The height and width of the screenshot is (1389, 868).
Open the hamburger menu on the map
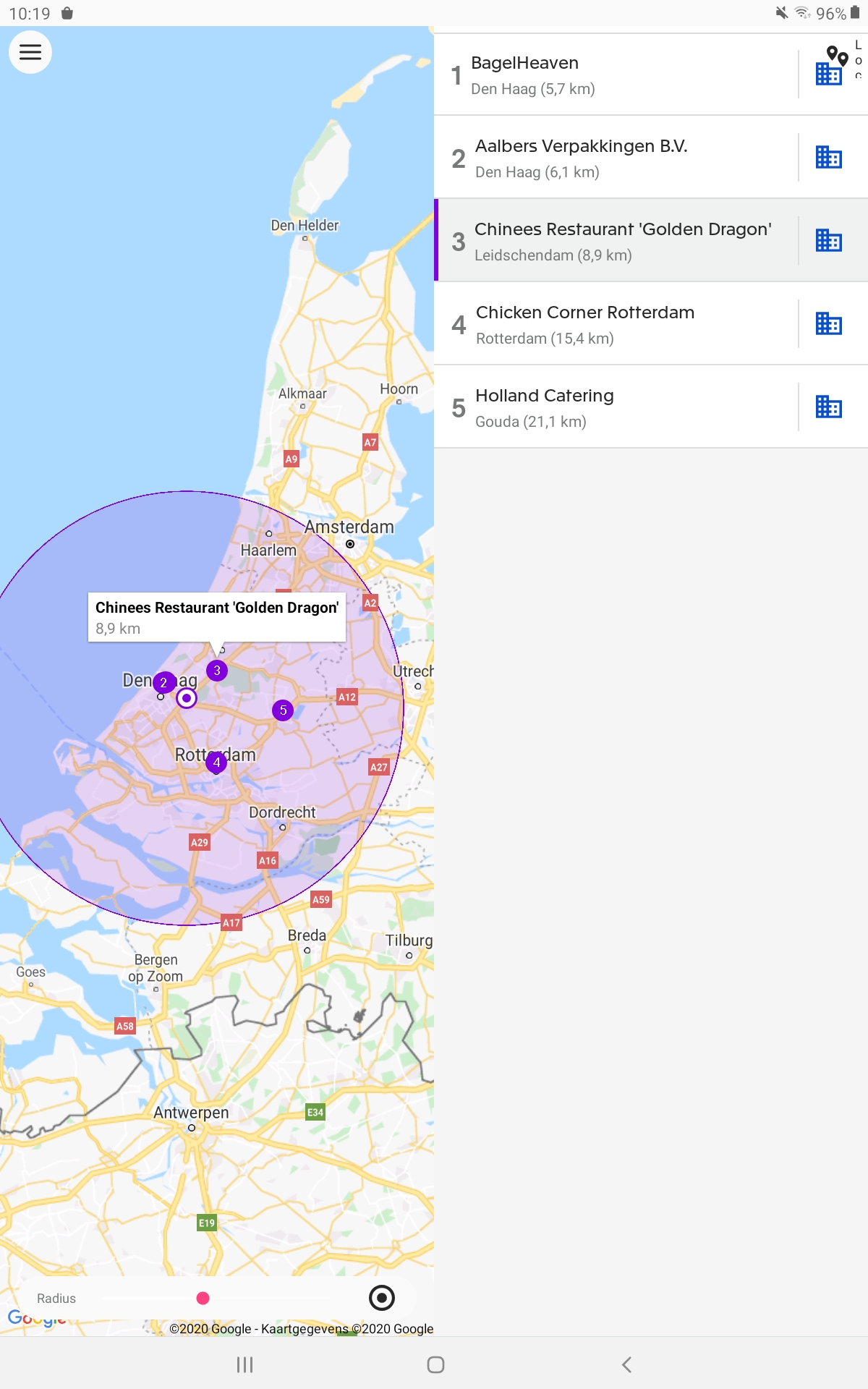coord(30,52)
